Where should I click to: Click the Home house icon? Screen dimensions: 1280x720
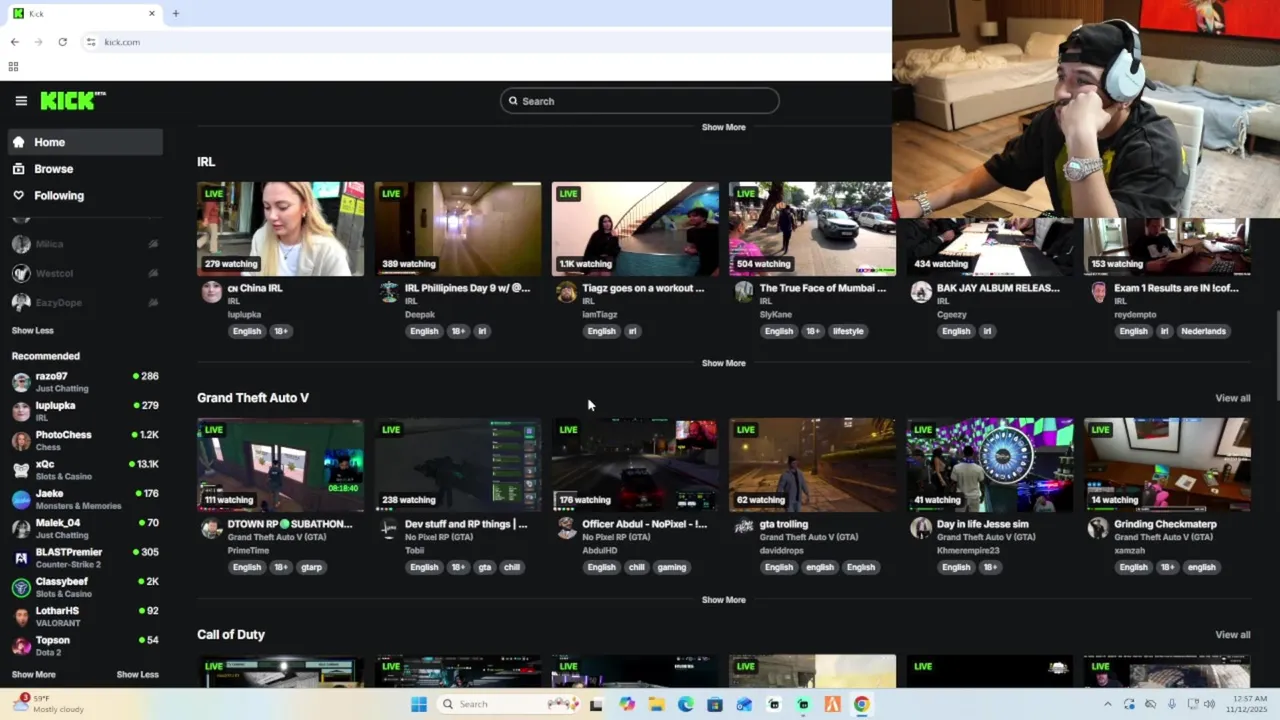pyautogui.click(x=19, y=142)
